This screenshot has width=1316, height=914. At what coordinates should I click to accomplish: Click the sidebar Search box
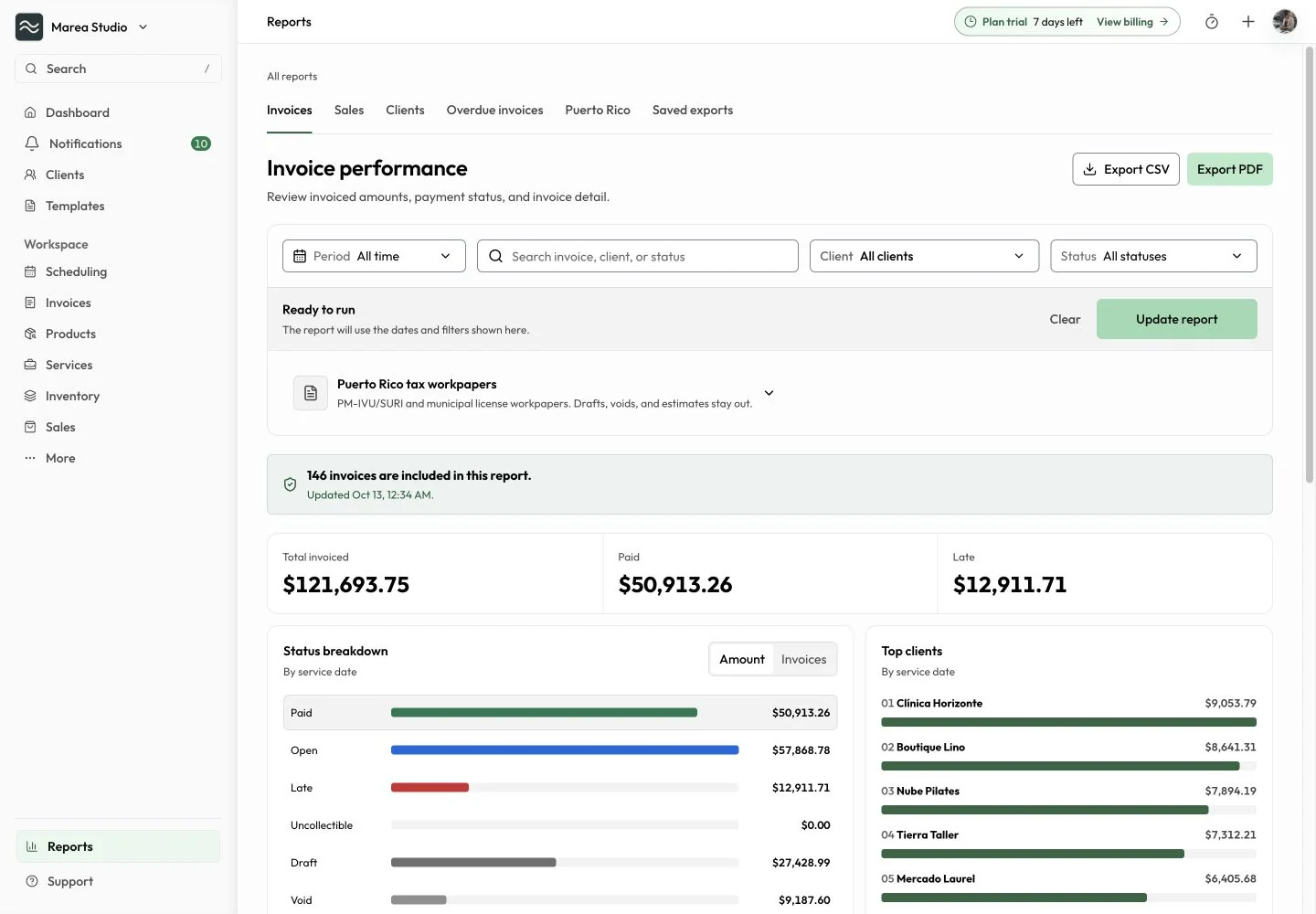pyautogui.click(x=118, y=69)
